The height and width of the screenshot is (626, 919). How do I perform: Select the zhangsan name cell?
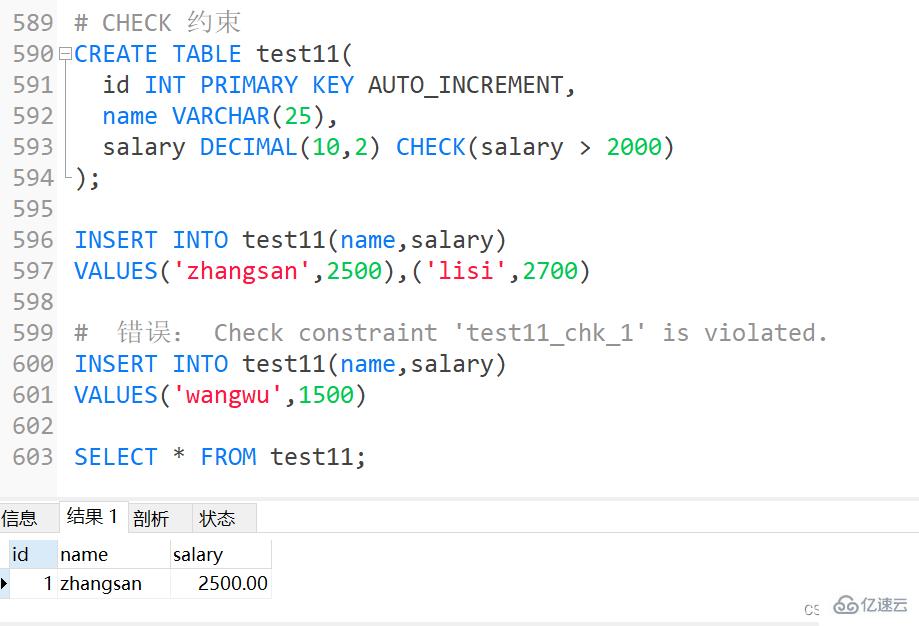point(101,584)
